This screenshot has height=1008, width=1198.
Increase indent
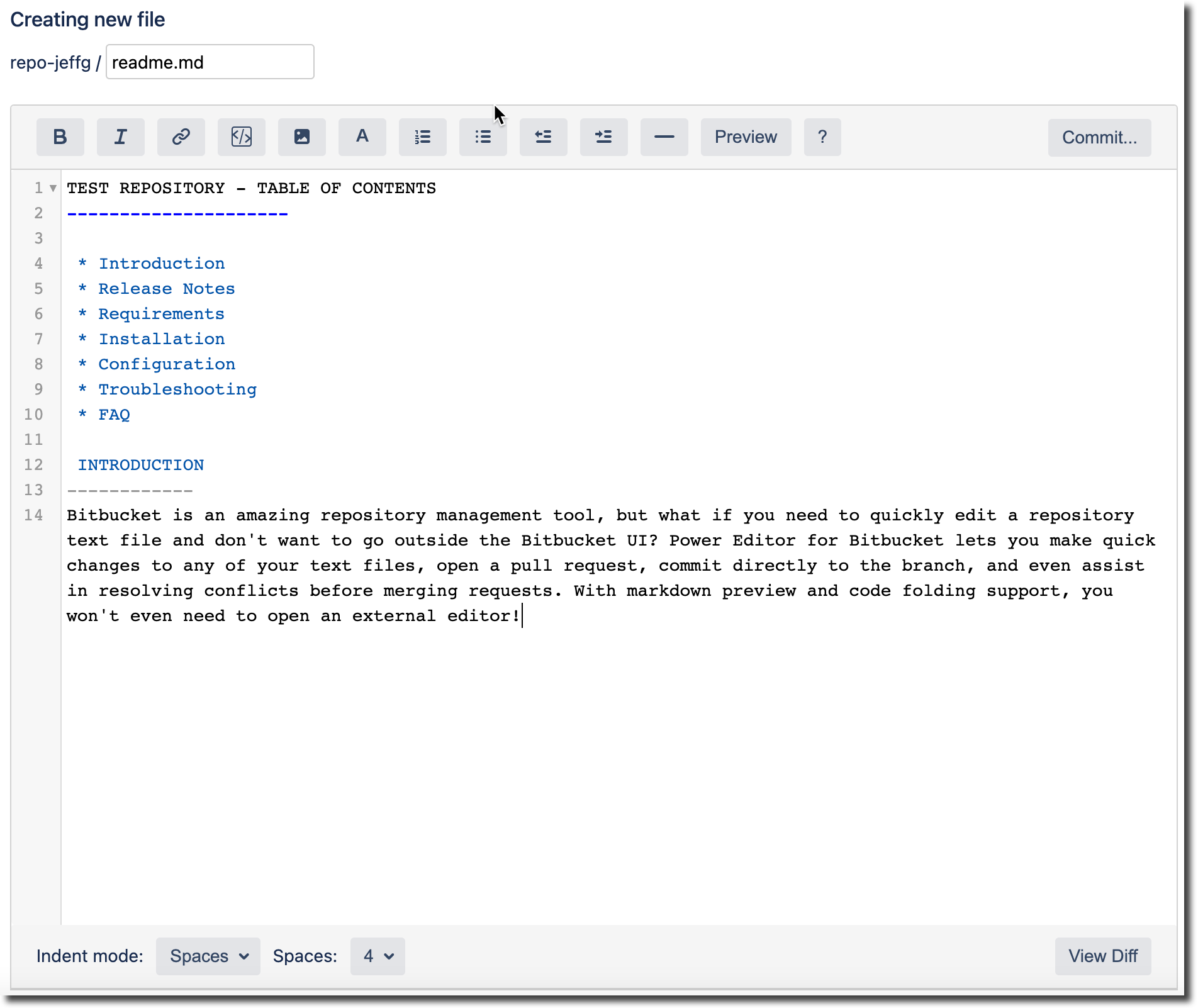click(x=603, y=137)
